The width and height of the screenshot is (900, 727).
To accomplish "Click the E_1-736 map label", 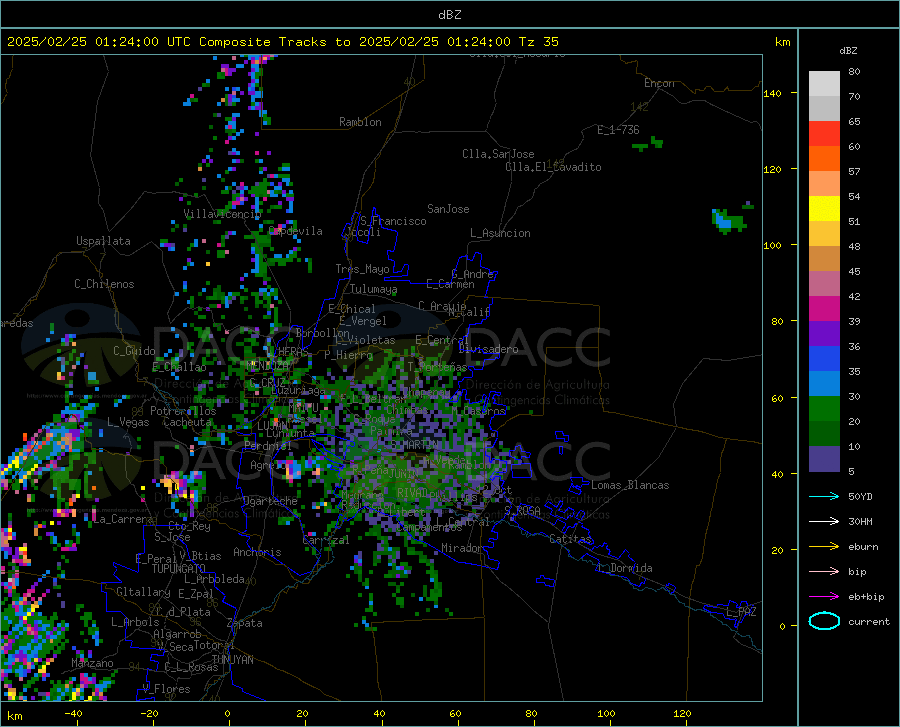I will [x=618, y=130].
